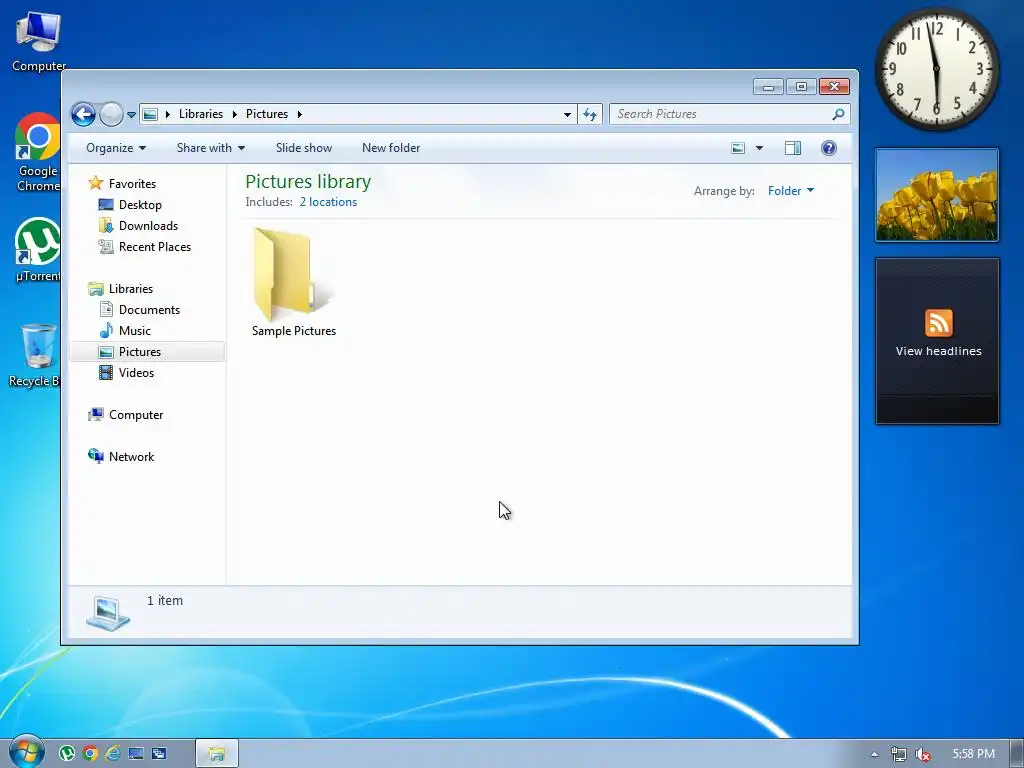
Task: Open the recent pages dropdown arrow
Action: (131, 115)
